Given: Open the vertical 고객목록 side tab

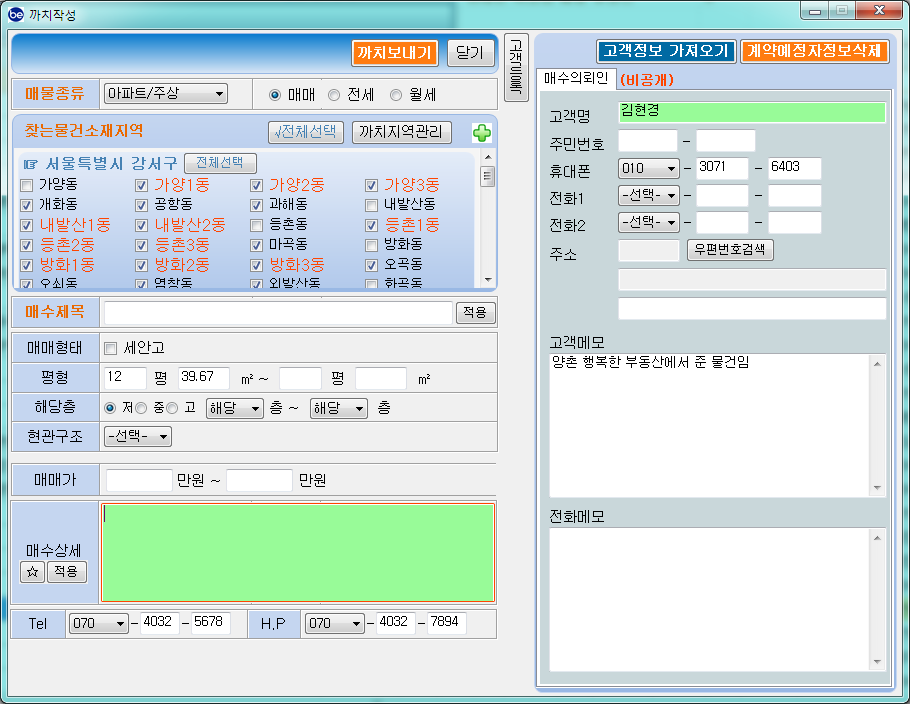Looking at the screenshot, I should point(515,67).
